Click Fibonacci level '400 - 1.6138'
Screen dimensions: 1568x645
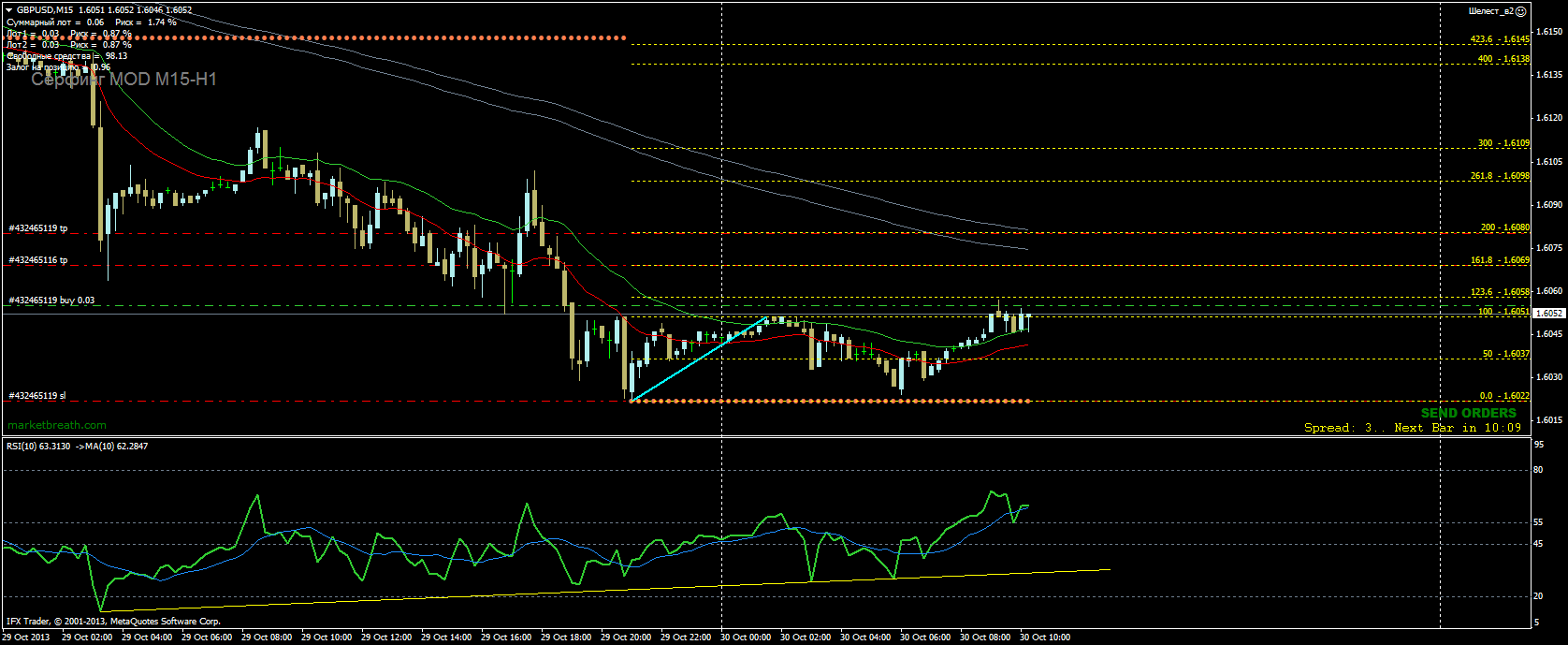click(x=1503, y=59)
